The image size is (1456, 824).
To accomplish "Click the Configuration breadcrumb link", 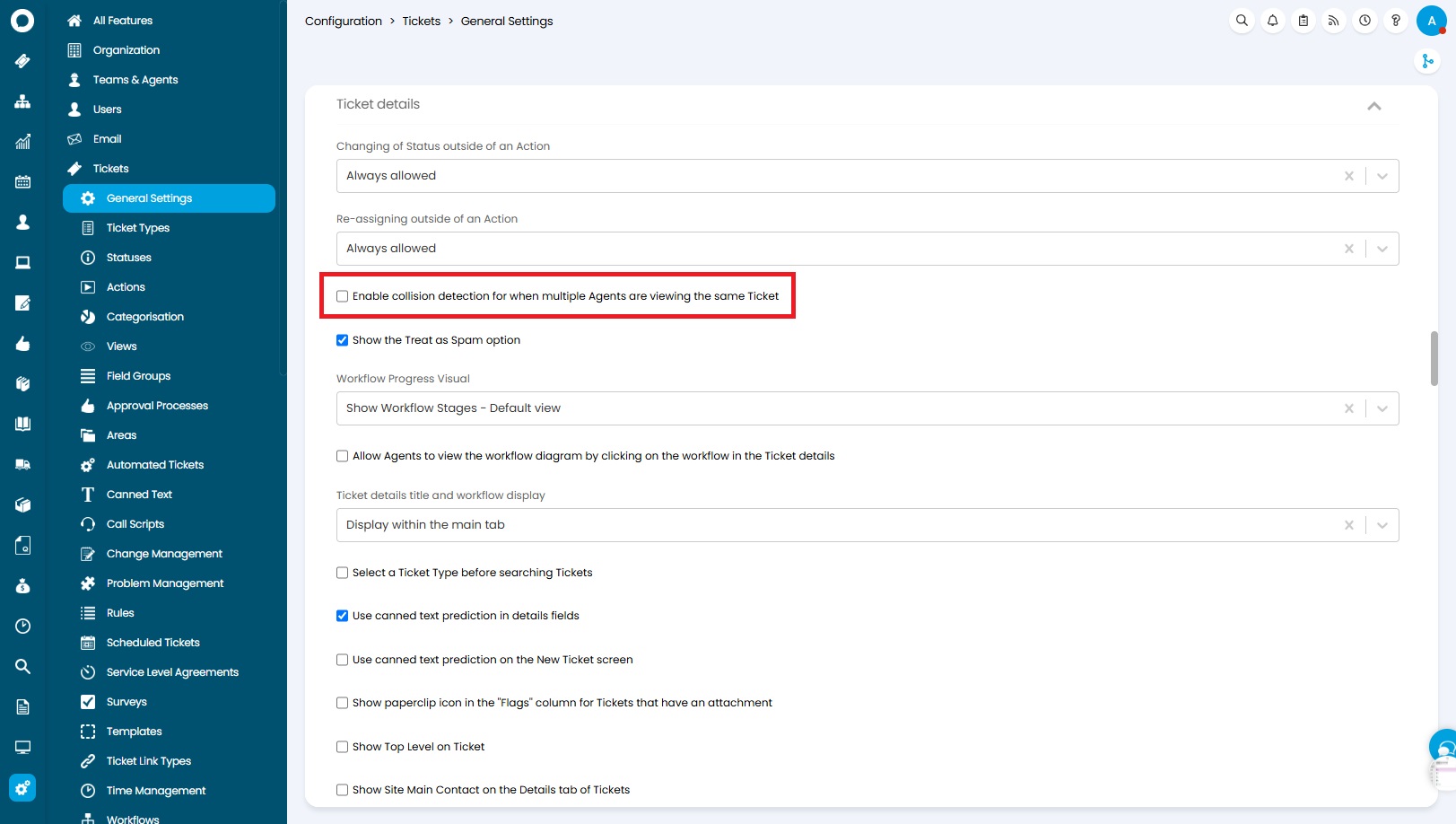I will click(x=343, y=21).
